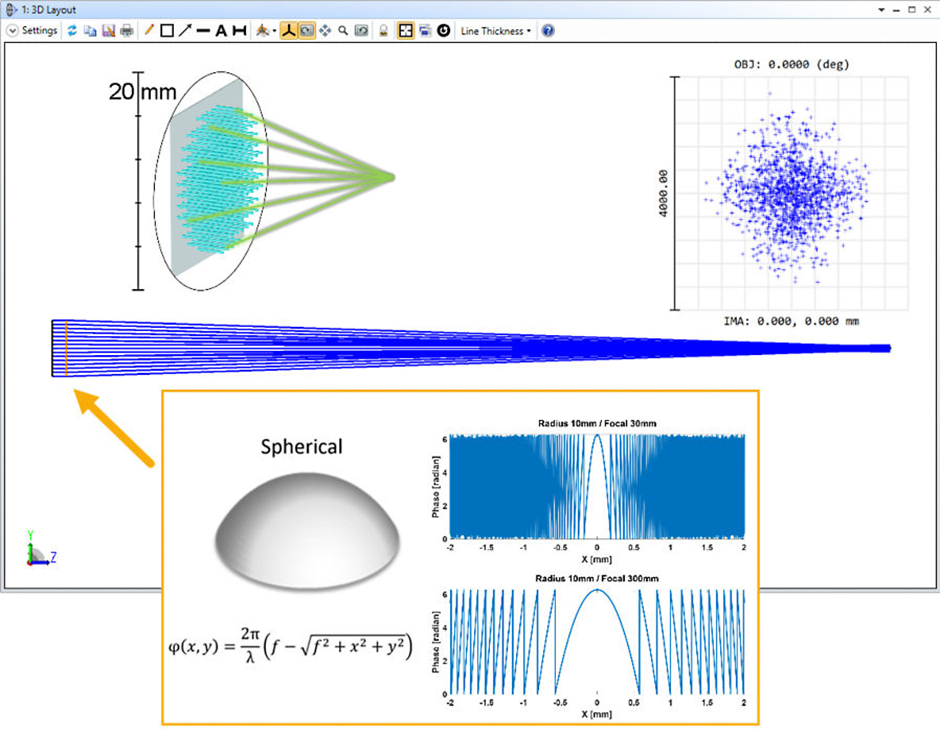The image size is (940, 729).
Task: Reset the view with undo zoom icon
Action: click(x=361, y=31)
